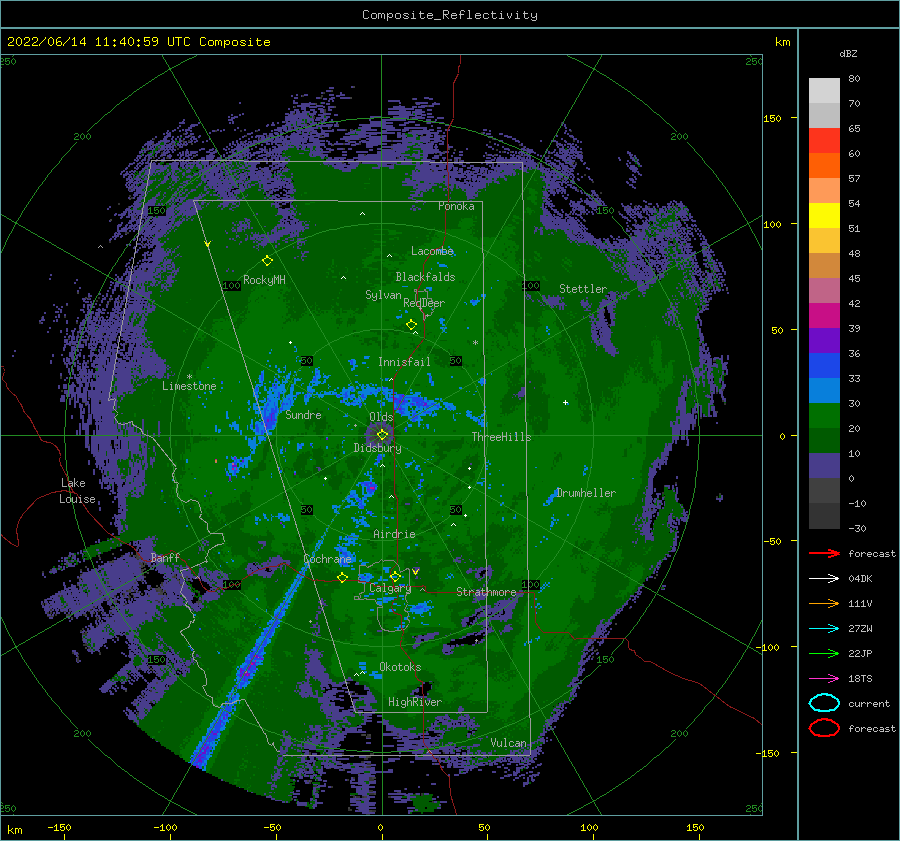The image size is (900, 841).
Task: Click the red forecast arrow in legend
Action: [824, 553]
